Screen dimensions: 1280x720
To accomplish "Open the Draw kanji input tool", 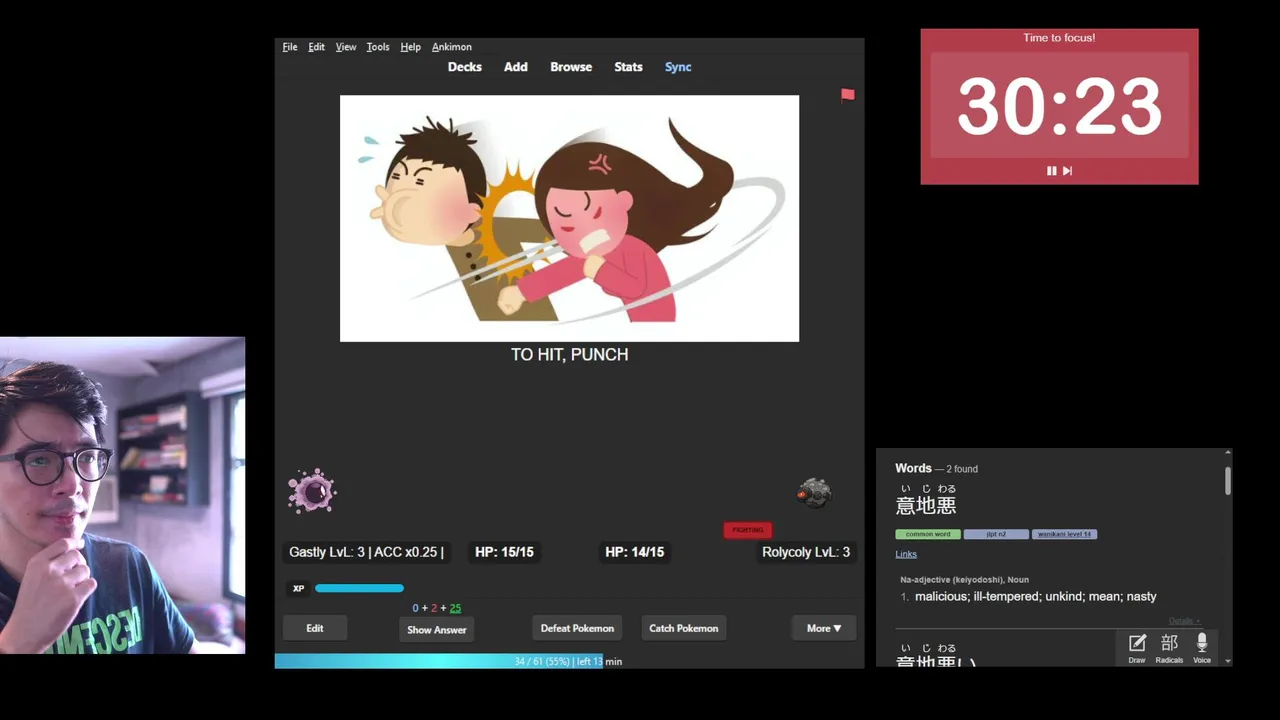I will tap(1137, 648).
